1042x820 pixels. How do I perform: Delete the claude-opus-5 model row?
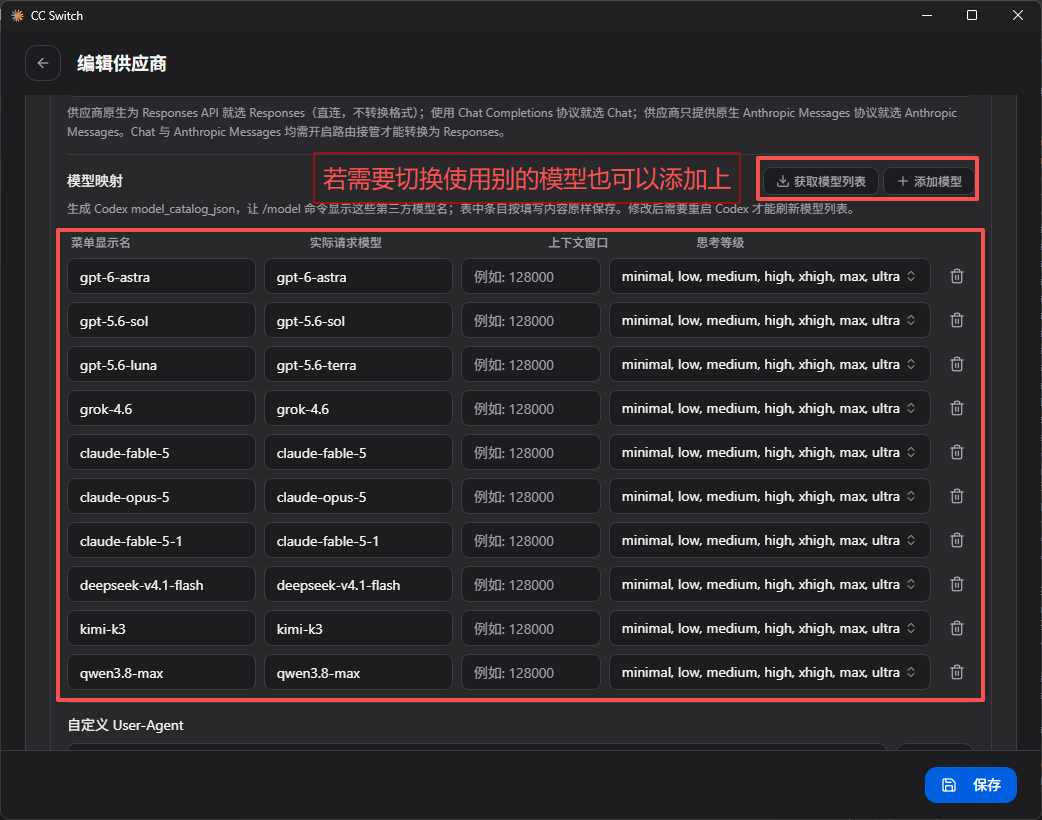[956, 496]
